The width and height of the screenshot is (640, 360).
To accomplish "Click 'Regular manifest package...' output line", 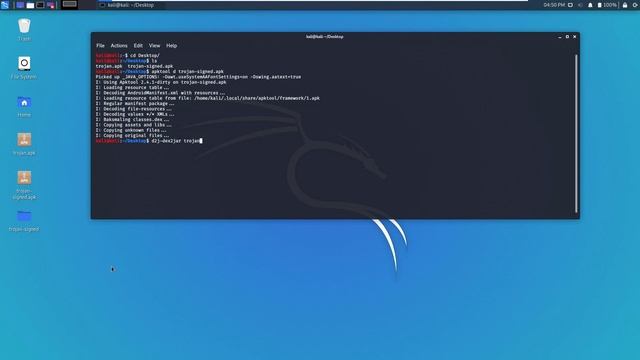I will (135, 103).
